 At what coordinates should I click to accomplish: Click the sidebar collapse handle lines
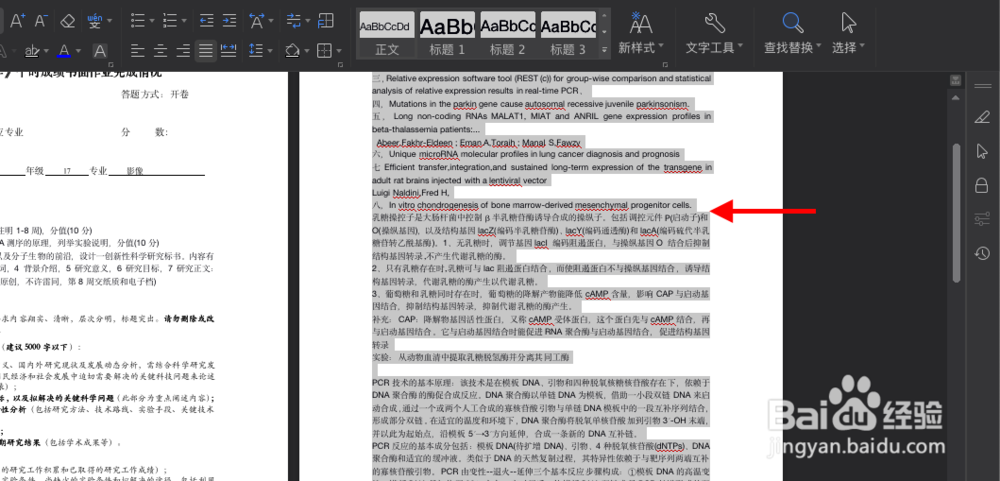[x=982, y=86]
